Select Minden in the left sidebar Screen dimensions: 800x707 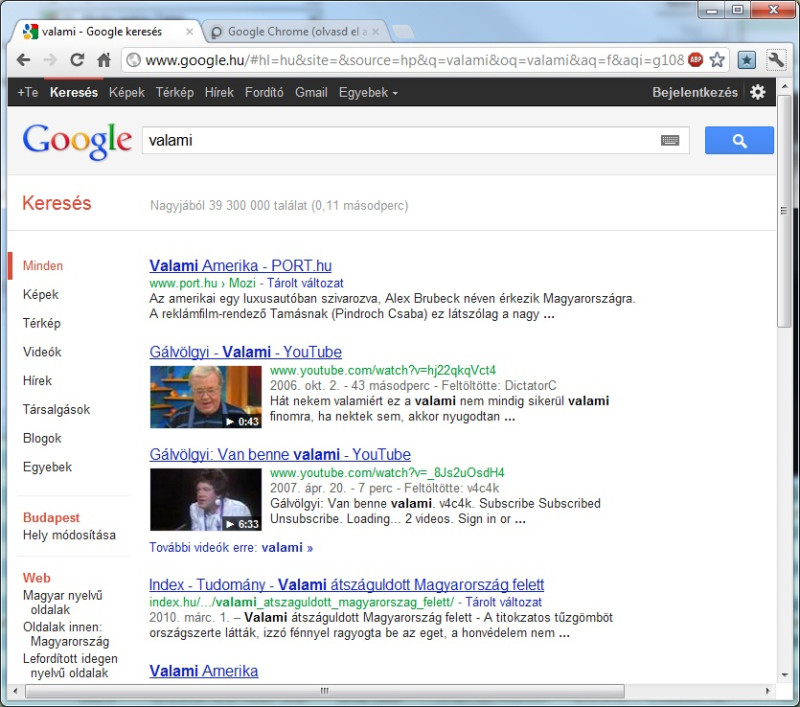pos(43,265)
